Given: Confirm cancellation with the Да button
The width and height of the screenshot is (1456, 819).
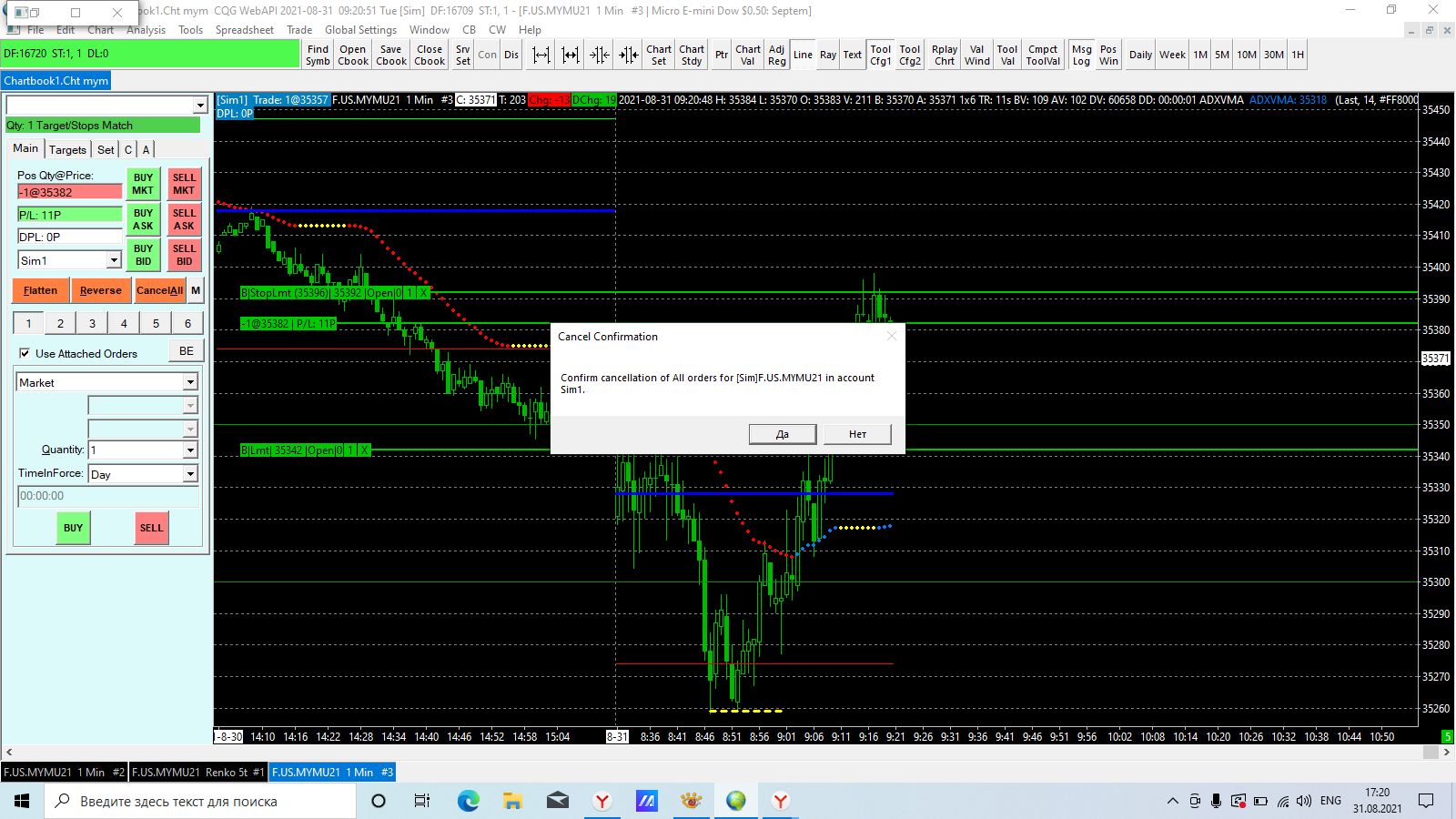Looking at the screenshot, I should point(783,434).
